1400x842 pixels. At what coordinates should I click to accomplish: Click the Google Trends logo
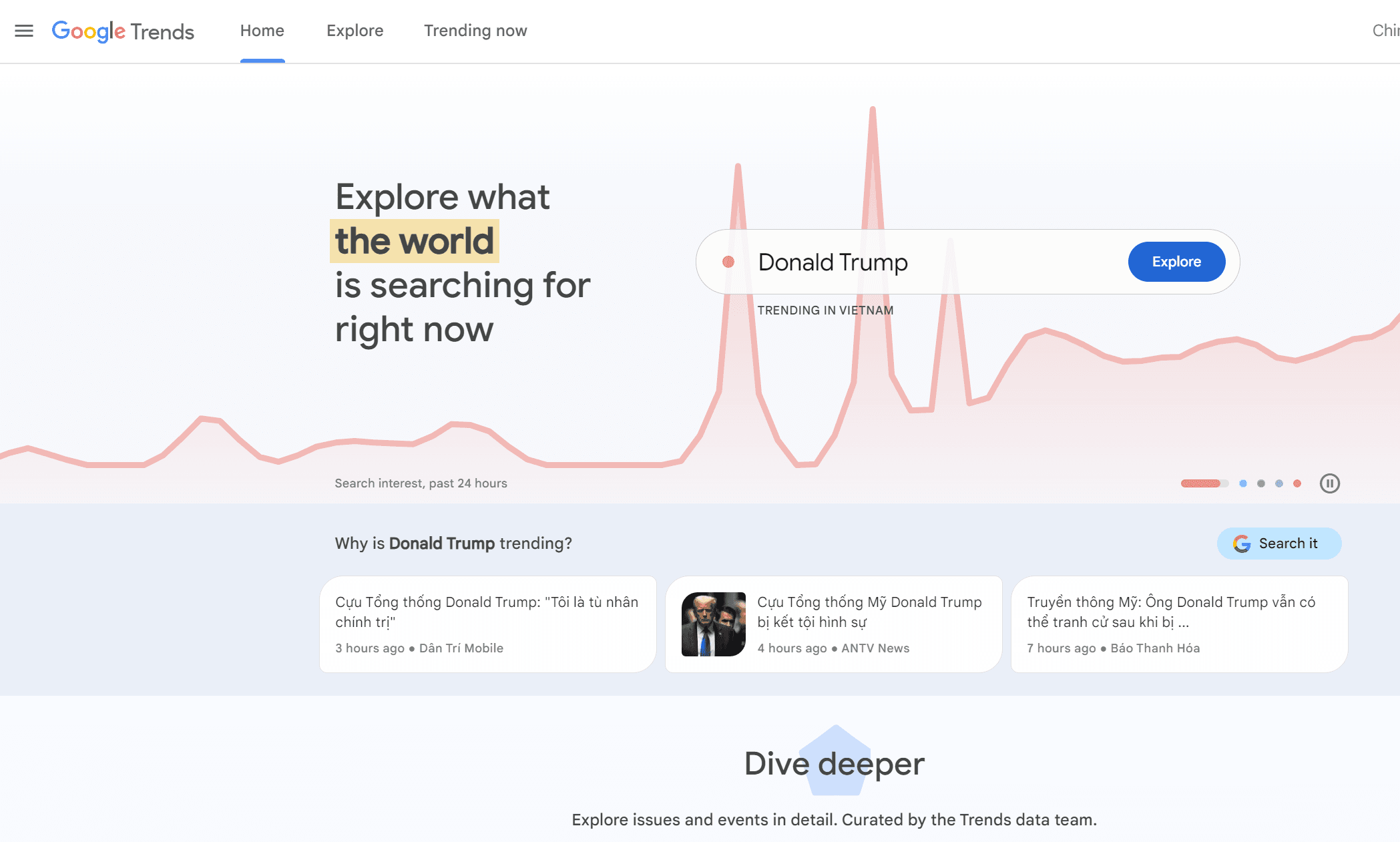[x=123, y=31]
